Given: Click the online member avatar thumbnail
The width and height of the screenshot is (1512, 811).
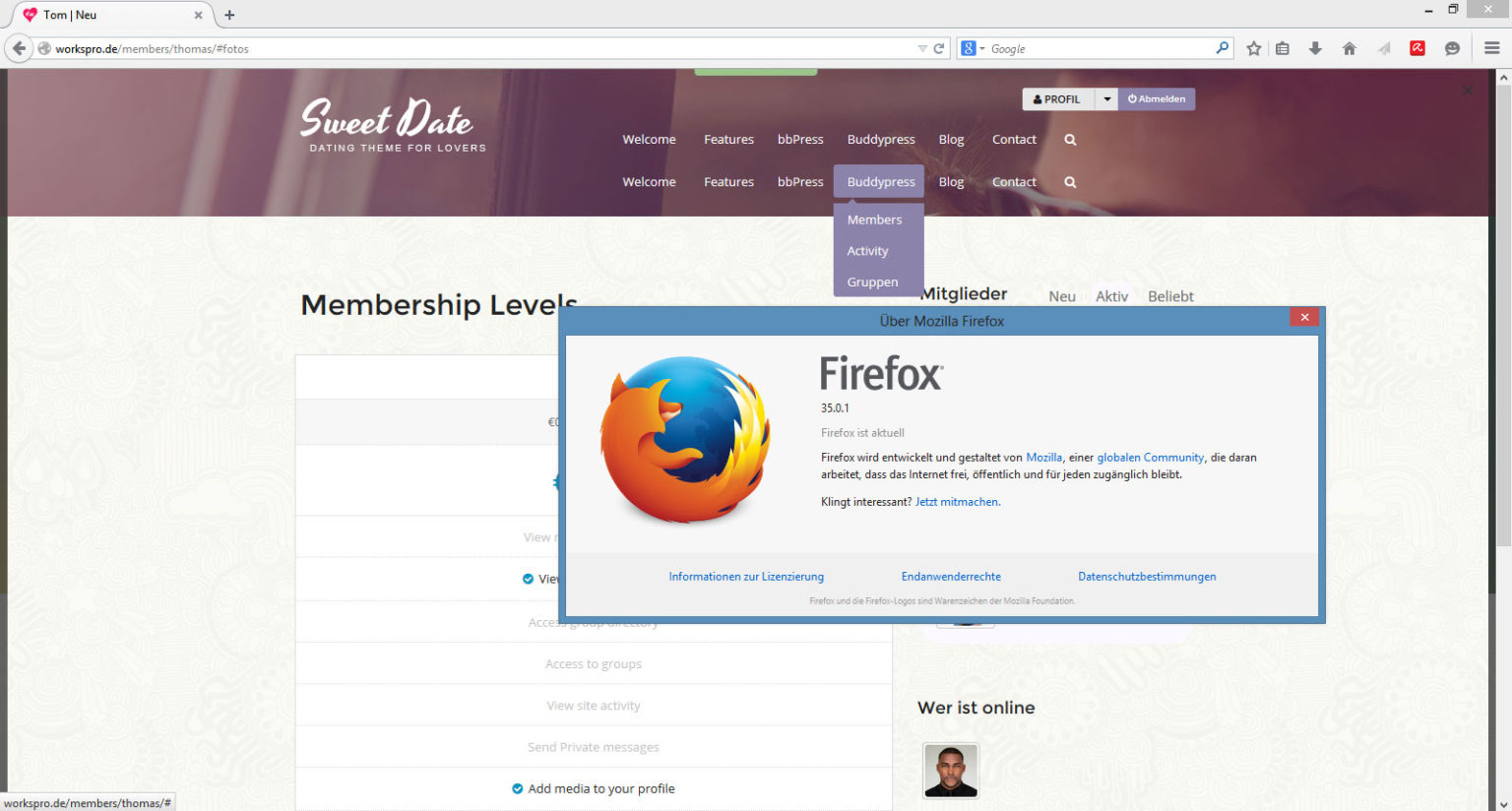Looking at the screenshot, I should 951,770.
